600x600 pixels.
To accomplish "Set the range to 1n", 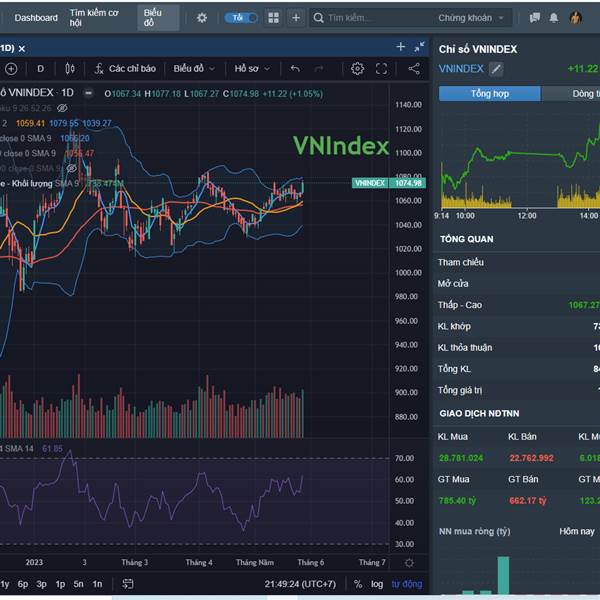I will (97, 584).
